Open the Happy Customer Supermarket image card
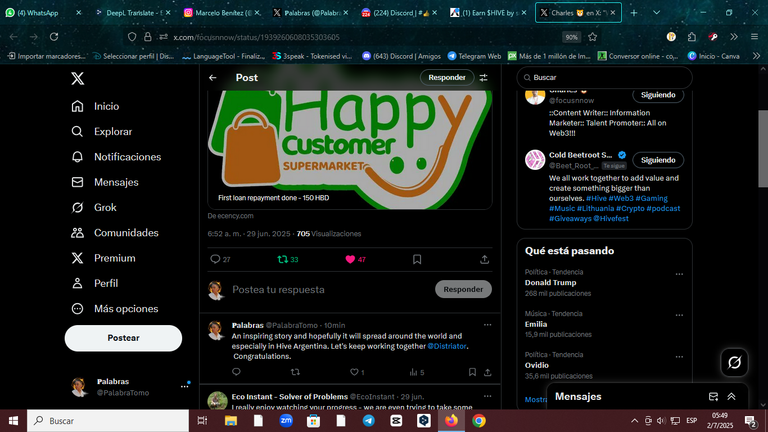Viewport: 768px width, 432px height. (350, 149)
